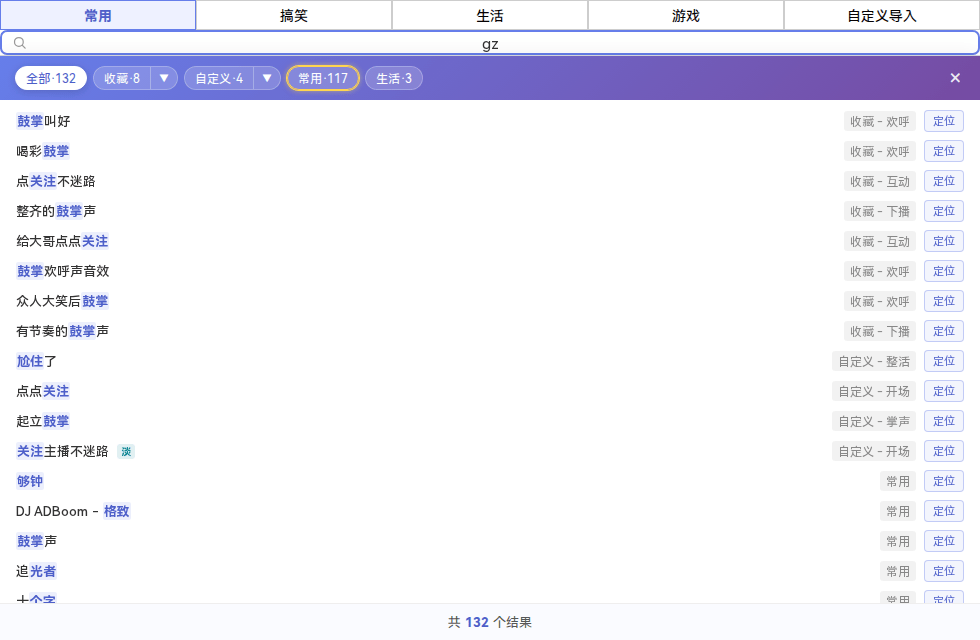Image resolution: width=980 pixels, height=640 pixels.
Task: Select the 鼓掌欢呼声音效 result
Action: coord(62,271)
